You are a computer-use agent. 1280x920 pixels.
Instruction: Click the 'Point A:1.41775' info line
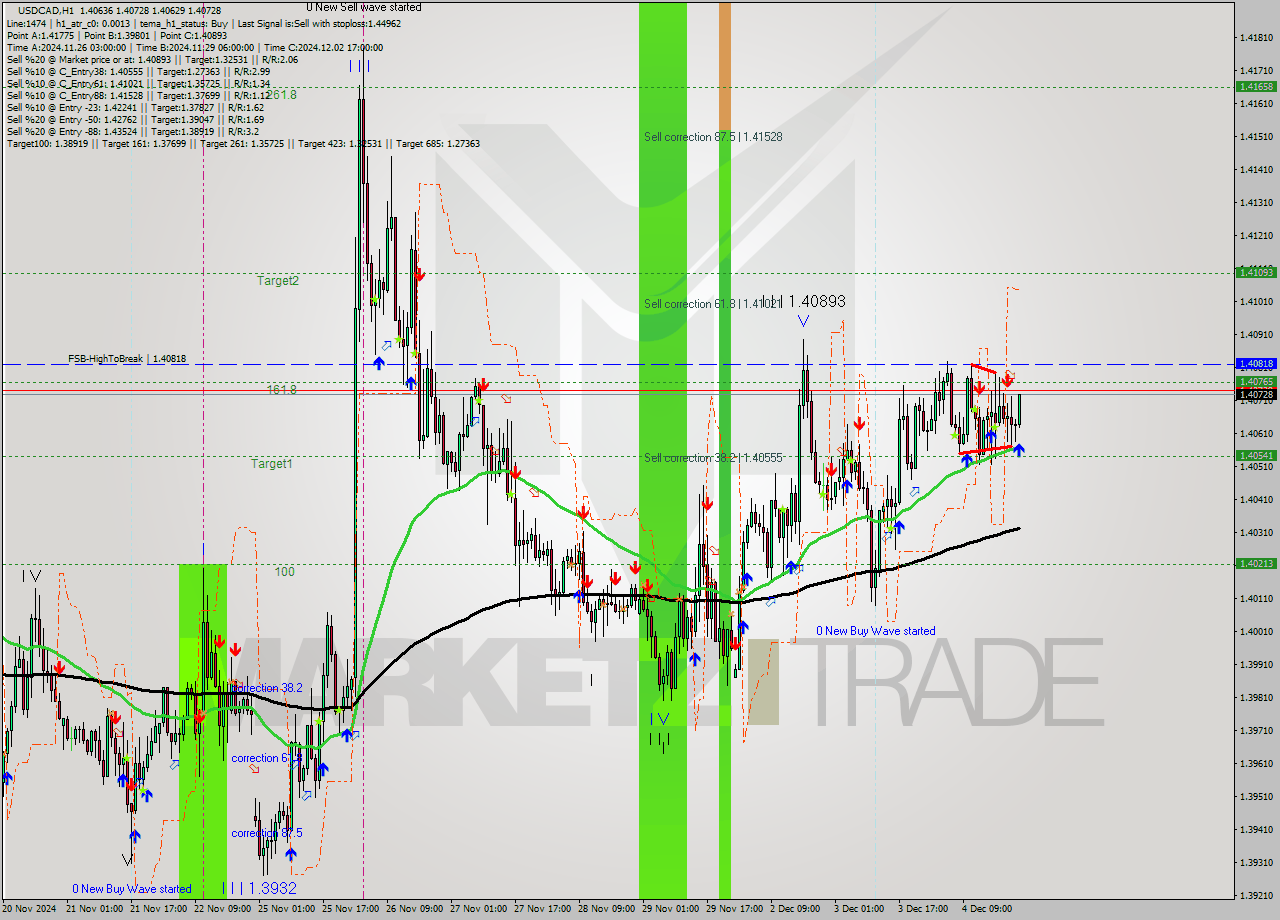click(119, 35)
